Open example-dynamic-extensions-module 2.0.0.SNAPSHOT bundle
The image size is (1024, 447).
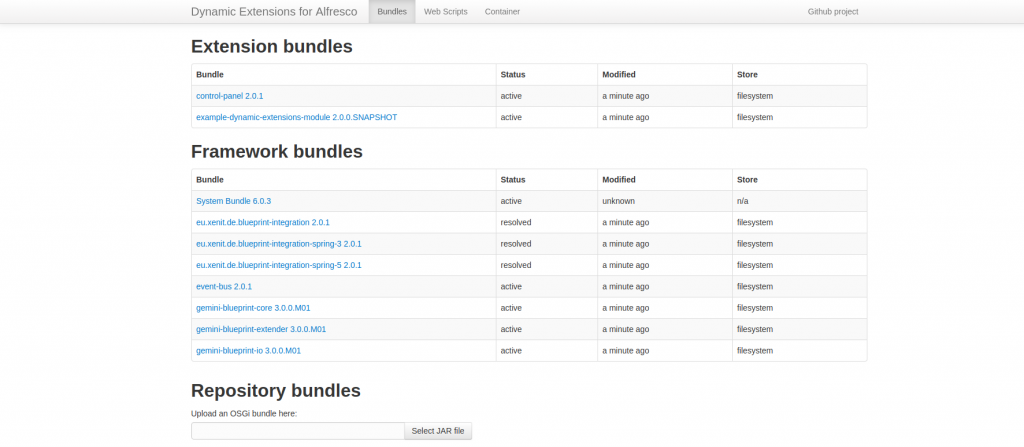click(x=296, y=118)
